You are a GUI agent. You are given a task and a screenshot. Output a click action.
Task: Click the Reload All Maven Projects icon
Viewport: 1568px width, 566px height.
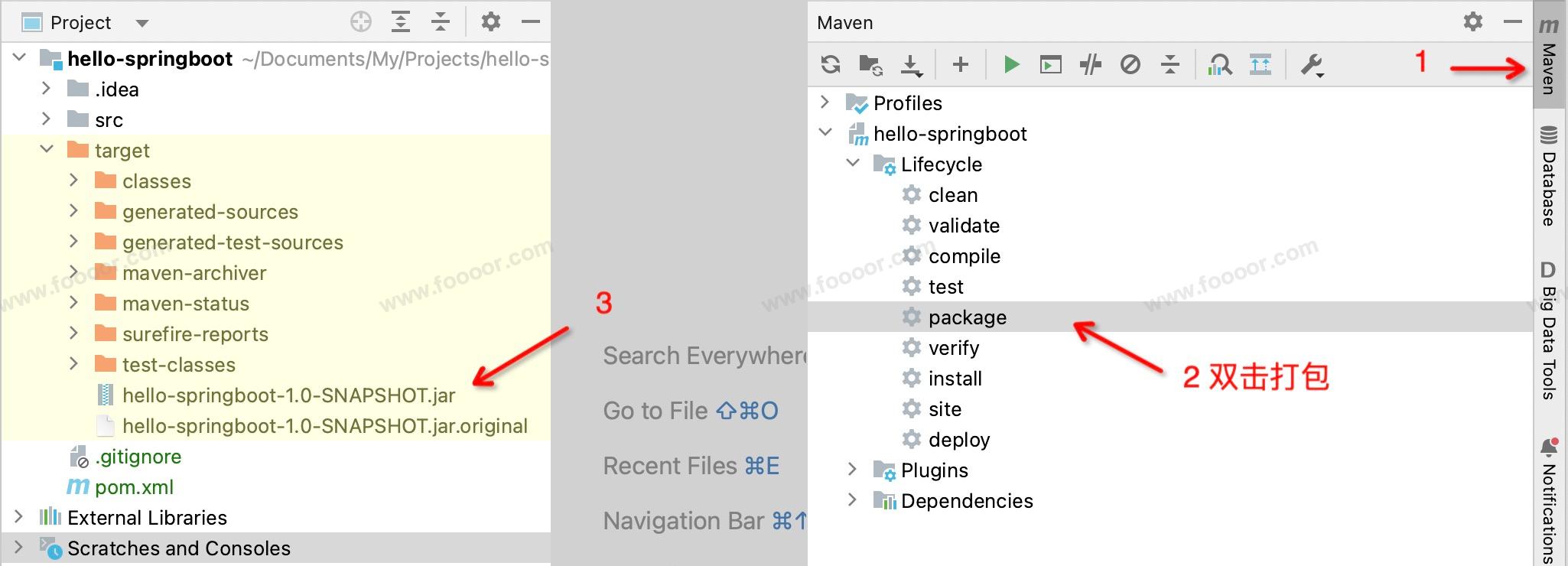click(x=831, y=65)
